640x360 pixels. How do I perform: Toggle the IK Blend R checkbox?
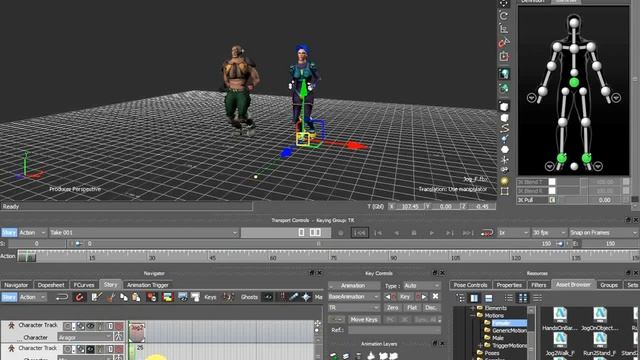[552, 191]
